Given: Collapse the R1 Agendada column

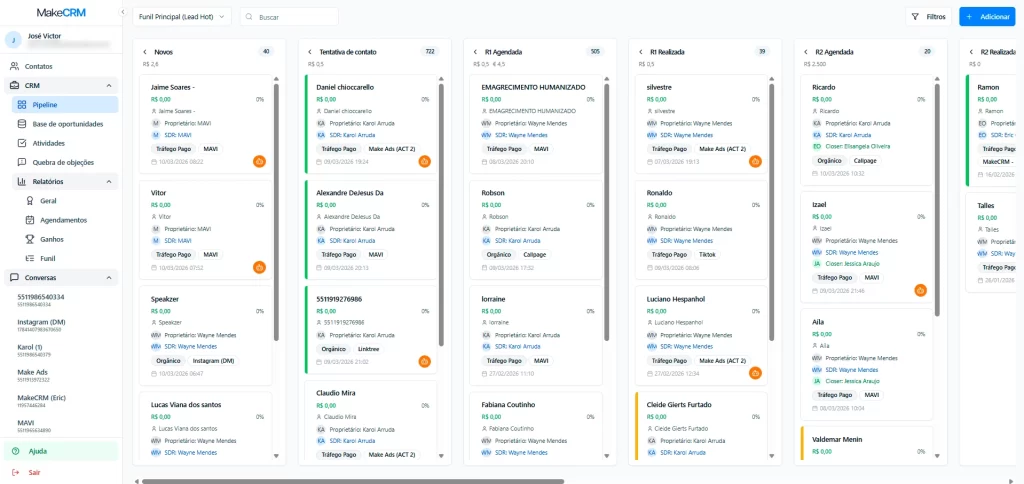Looking at the screenshot, I should tap(474, 51).
